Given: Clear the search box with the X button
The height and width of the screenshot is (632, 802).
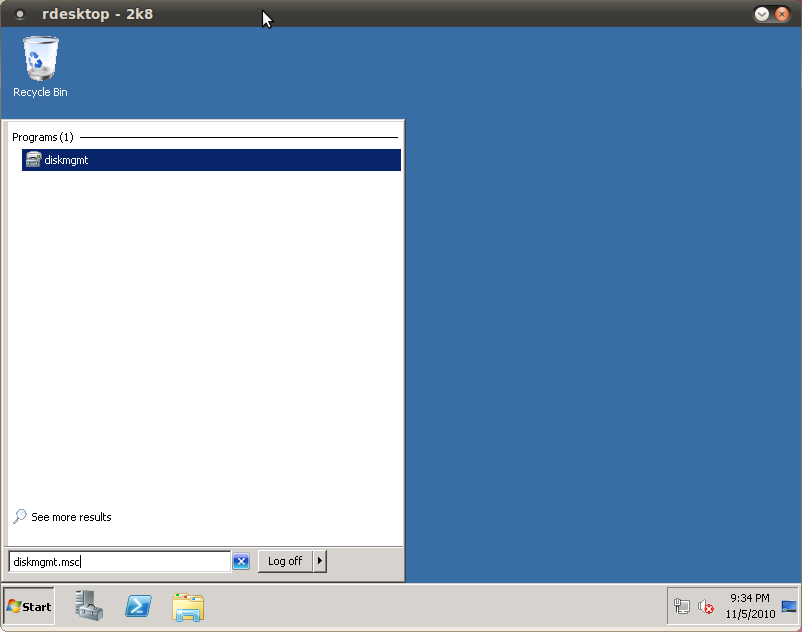Looking at the screenshot, I should click(x=241, y=561).
